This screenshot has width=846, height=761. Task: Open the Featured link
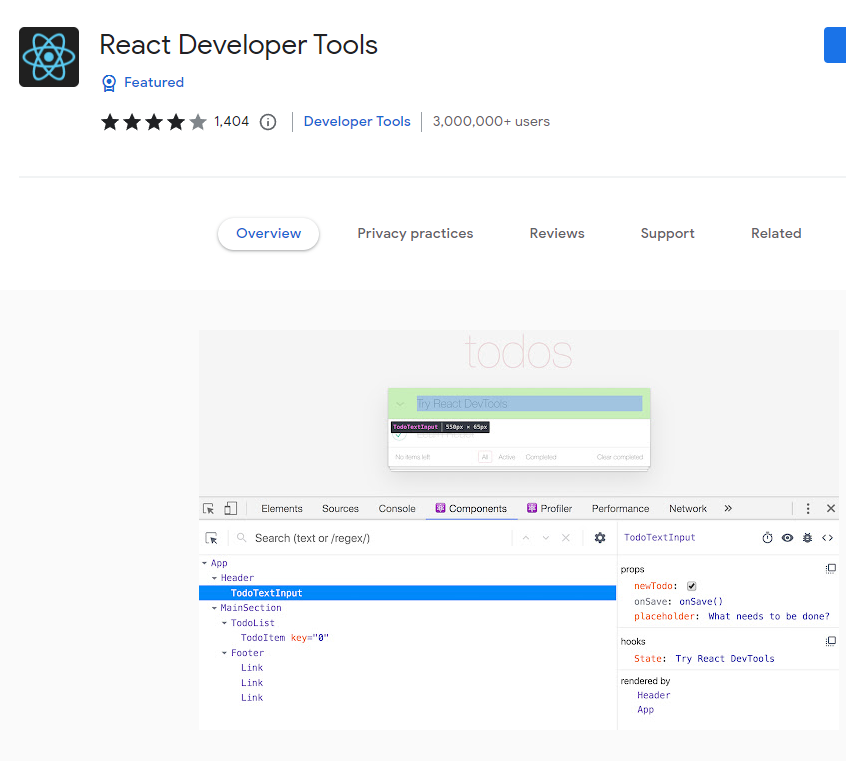[154, 82]
